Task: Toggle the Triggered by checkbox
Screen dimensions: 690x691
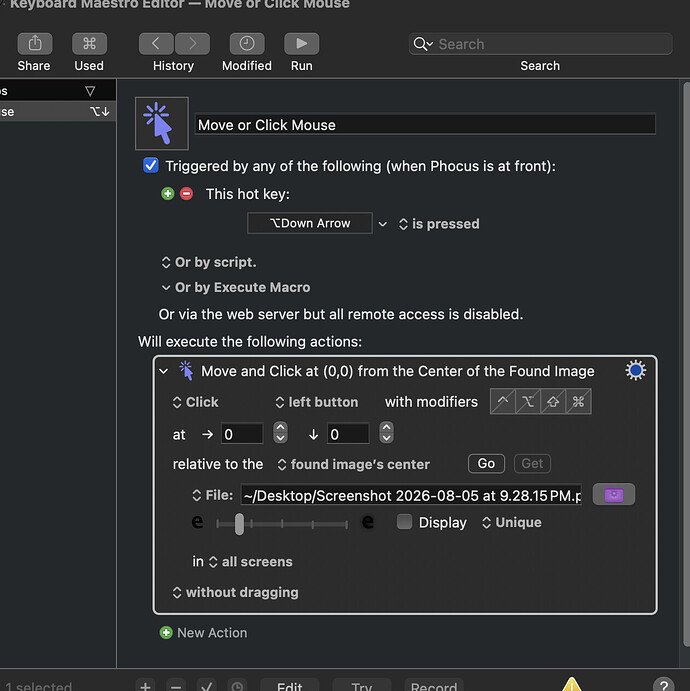Action: coord(151,166)
